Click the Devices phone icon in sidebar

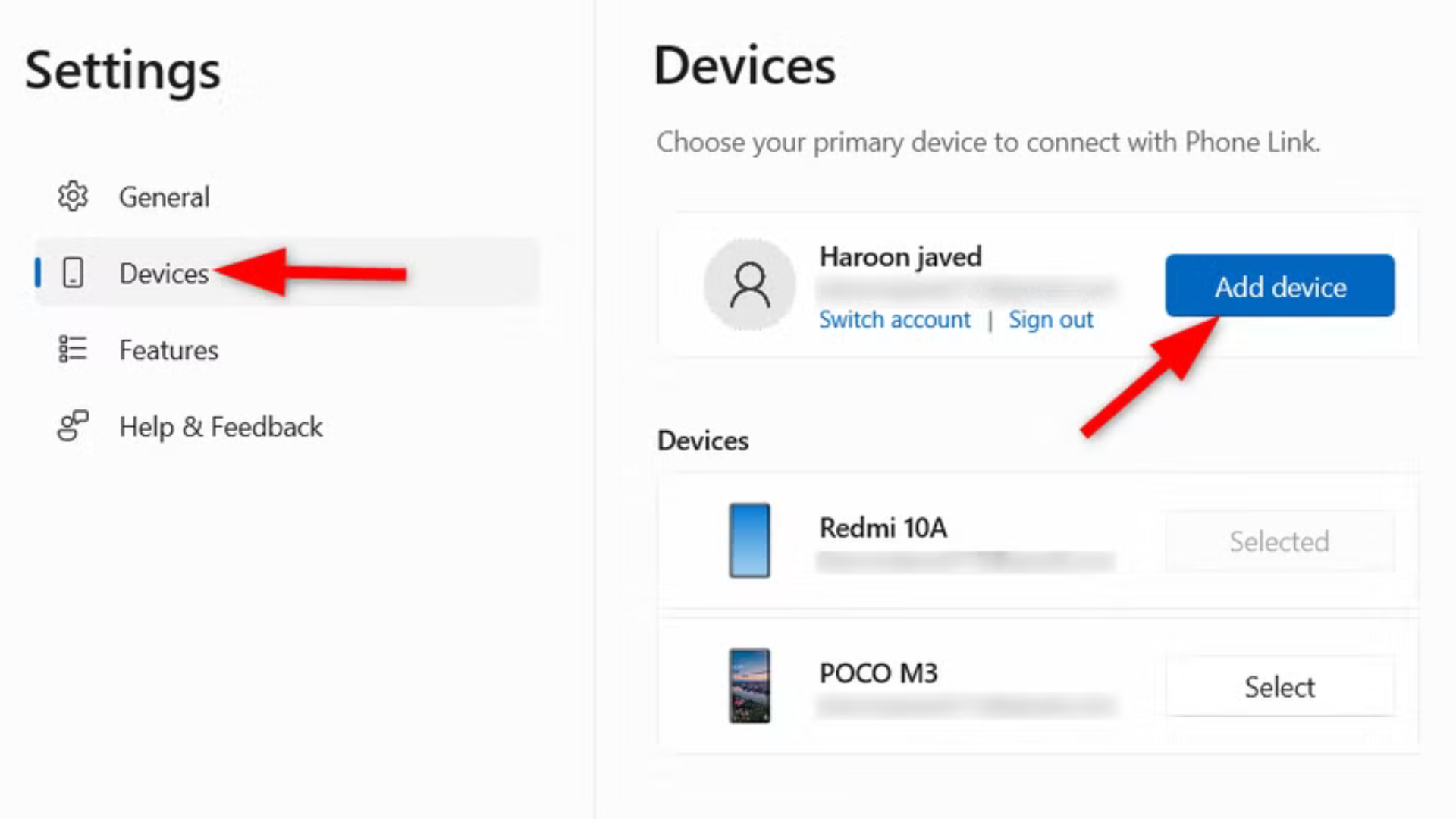72,273
